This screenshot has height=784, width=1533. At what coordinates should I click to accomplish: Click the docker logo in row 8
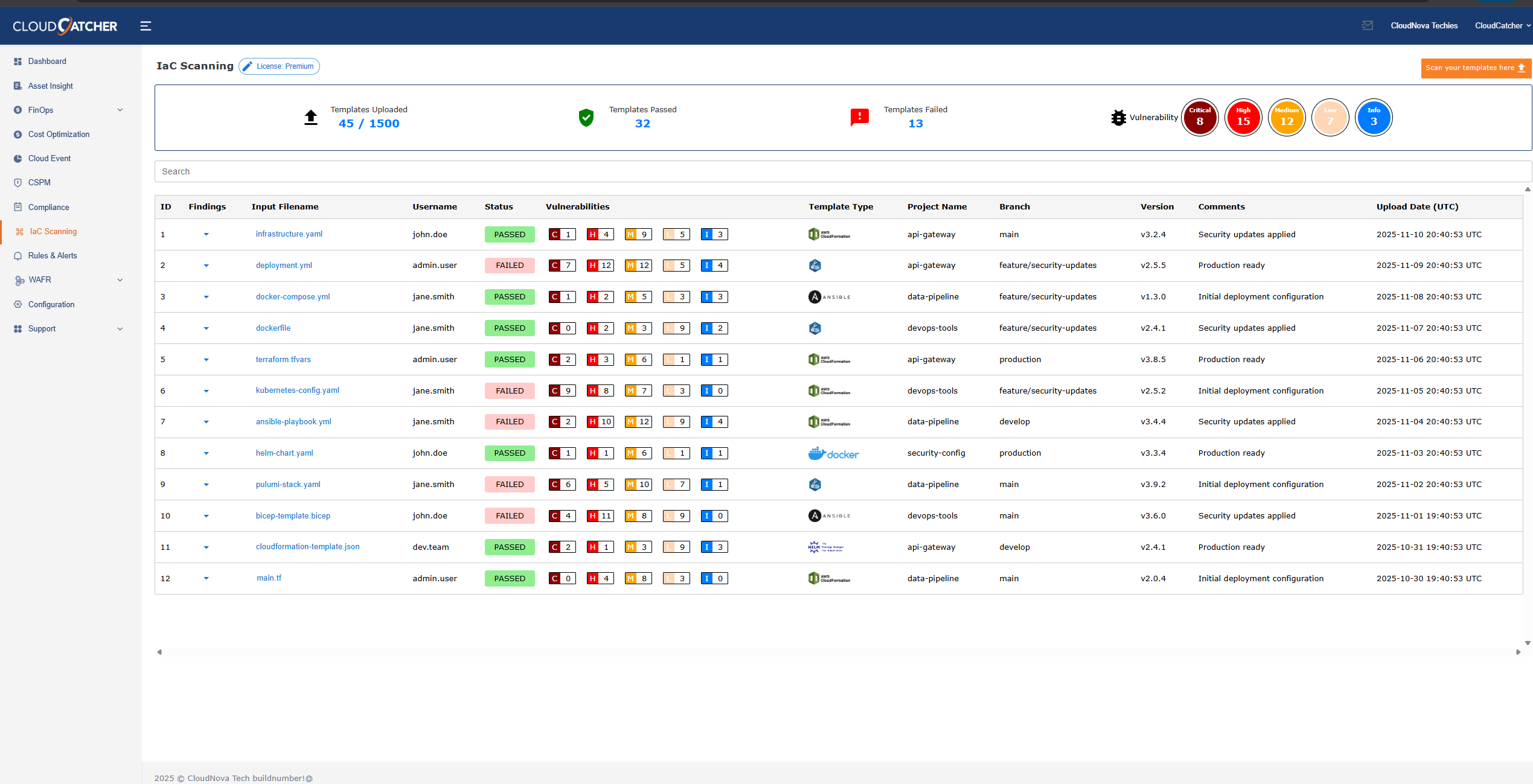click(833, 453)
